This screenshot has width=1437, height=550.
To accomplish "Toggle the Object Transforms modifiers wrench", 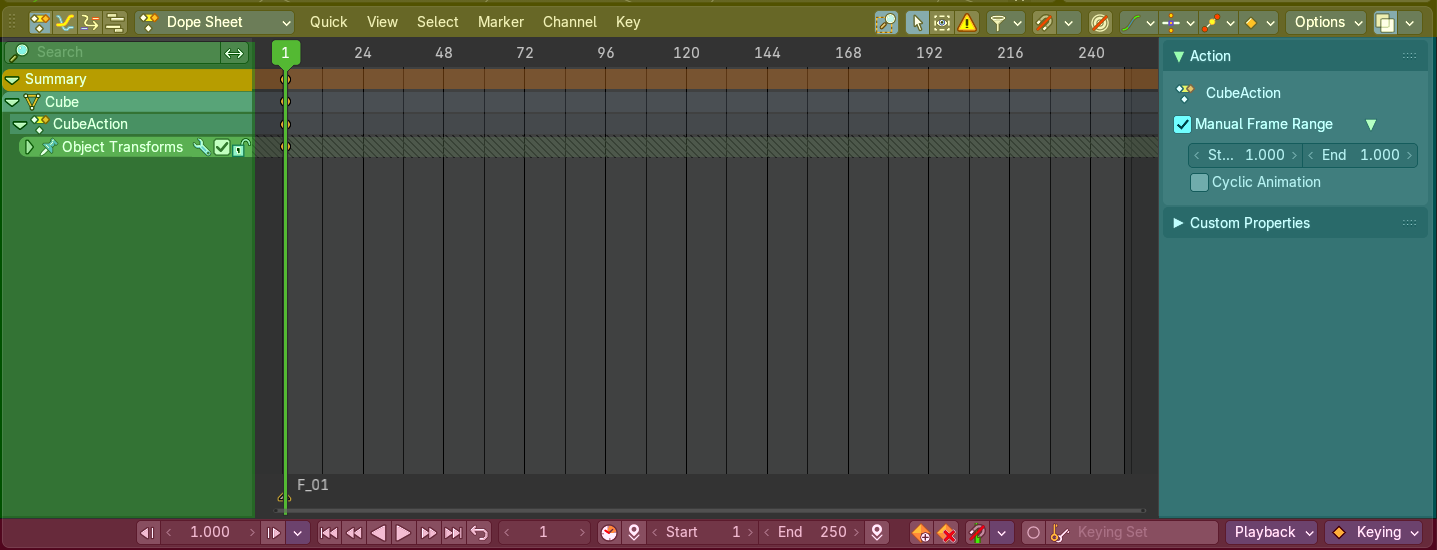I will point(201,147).
